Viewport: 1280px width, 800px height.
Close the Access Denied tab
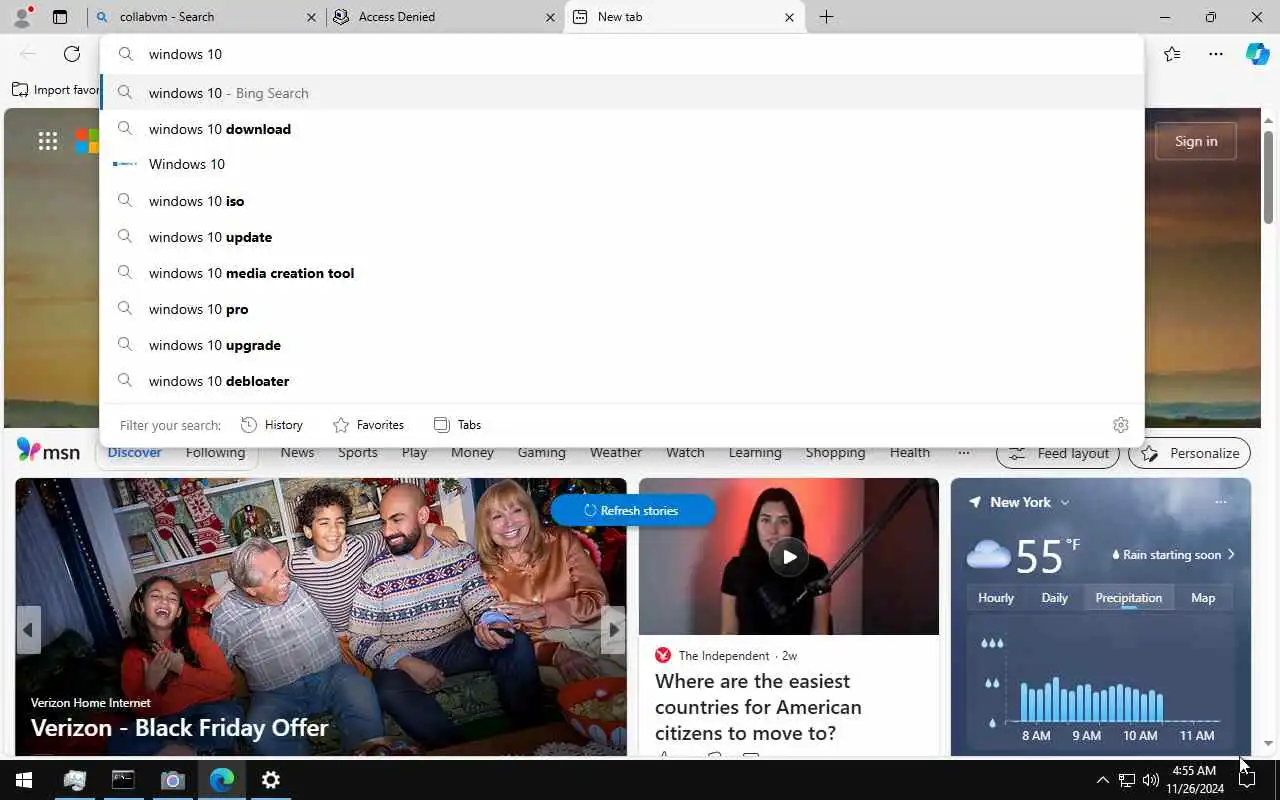coord(550,17)
